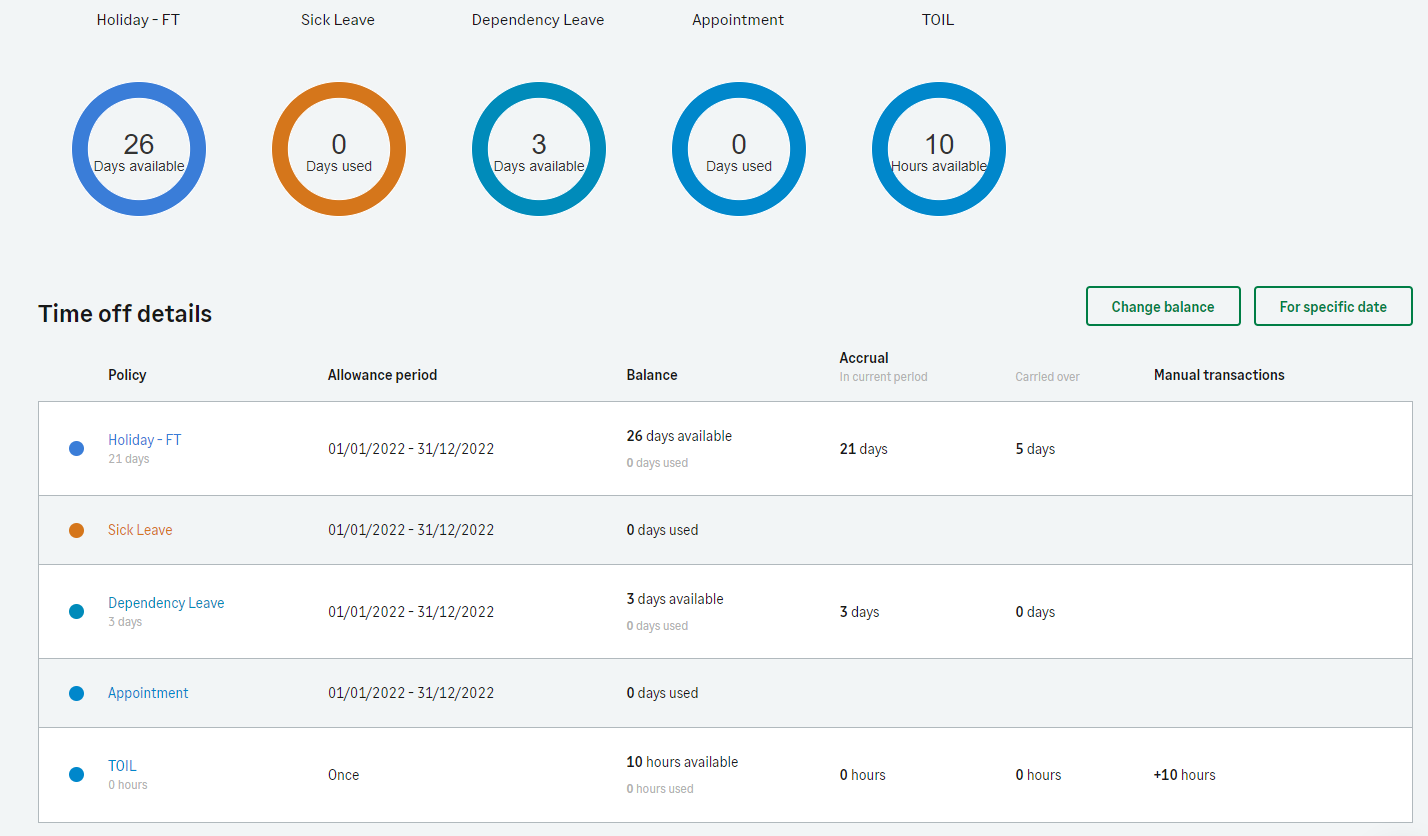Select the Dependency Leave donut chart

click(x=539, y=149)
